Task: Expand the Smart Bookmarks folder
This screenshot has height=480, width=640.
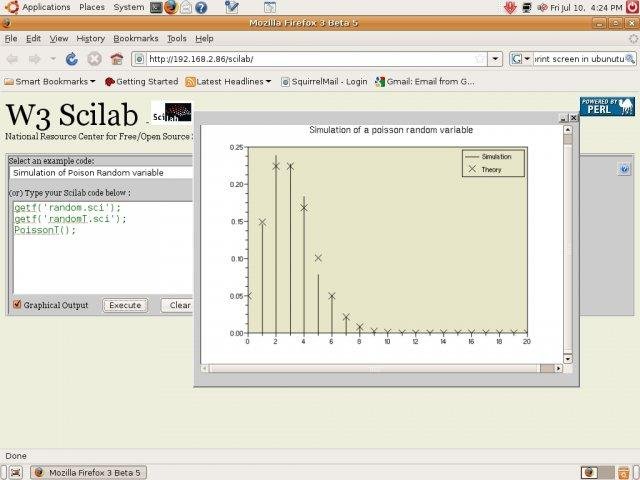Action: point(50,82)
